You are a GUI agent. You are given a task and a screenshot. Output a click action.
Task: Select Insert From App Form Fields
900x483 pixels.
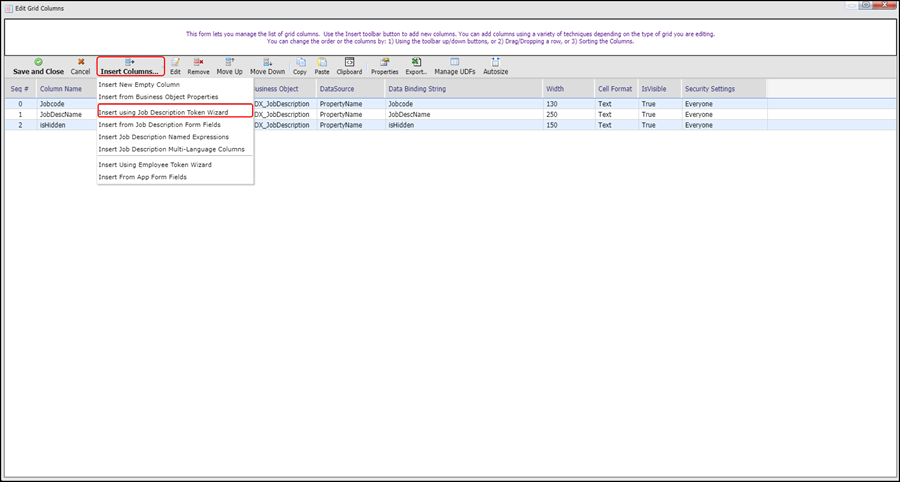(x=142, y=177)
